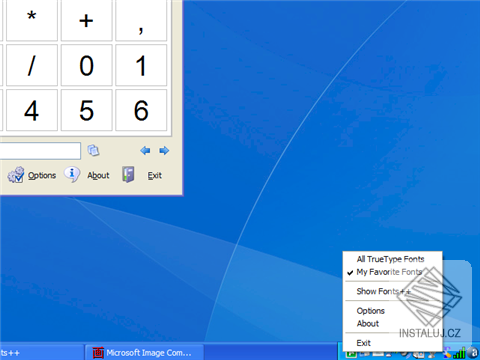This screenshot has width=480, height=360.
Task: Click the Exit button label in window
Action: (x=155, y=175)
